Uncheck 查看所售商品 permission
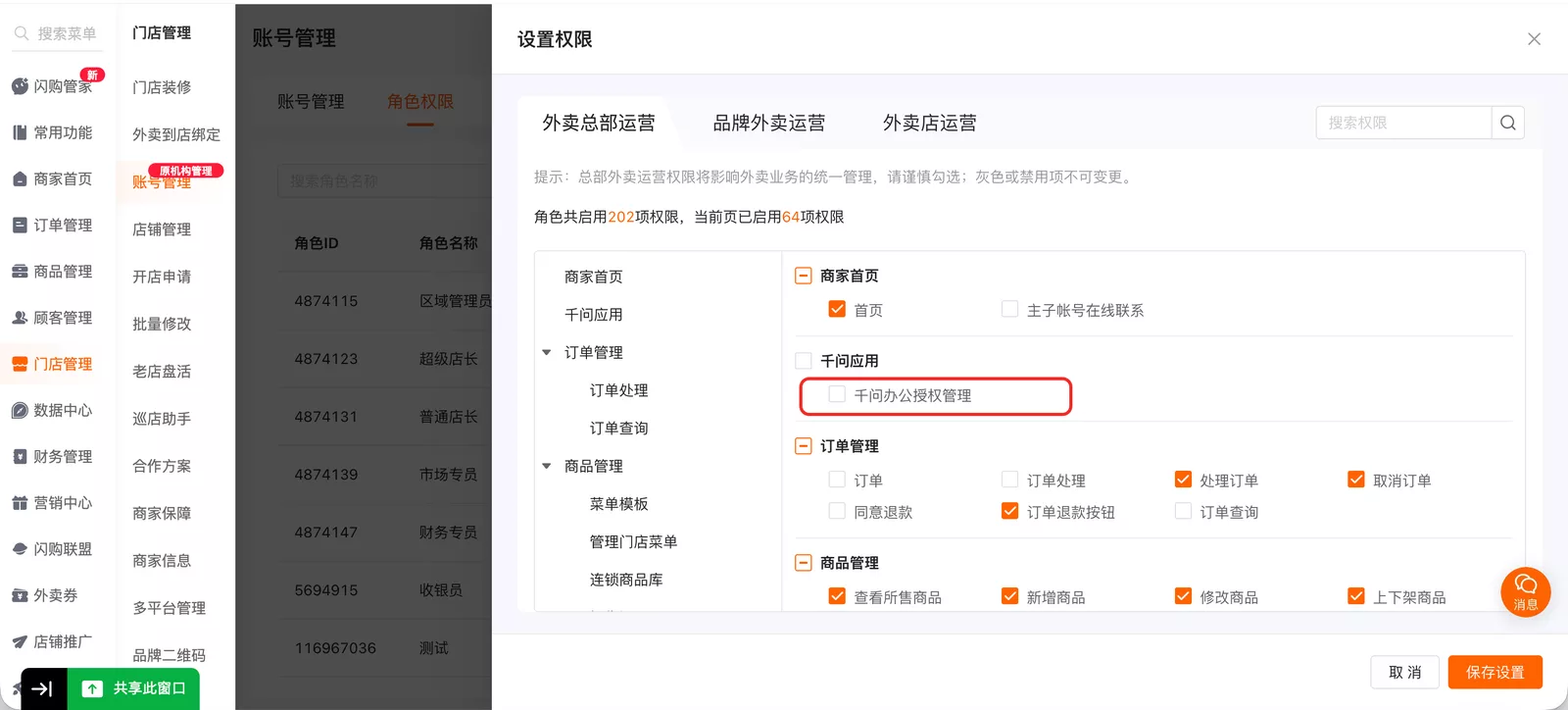1568x710 pixels. pyautogui.click(x=837, y=596)
